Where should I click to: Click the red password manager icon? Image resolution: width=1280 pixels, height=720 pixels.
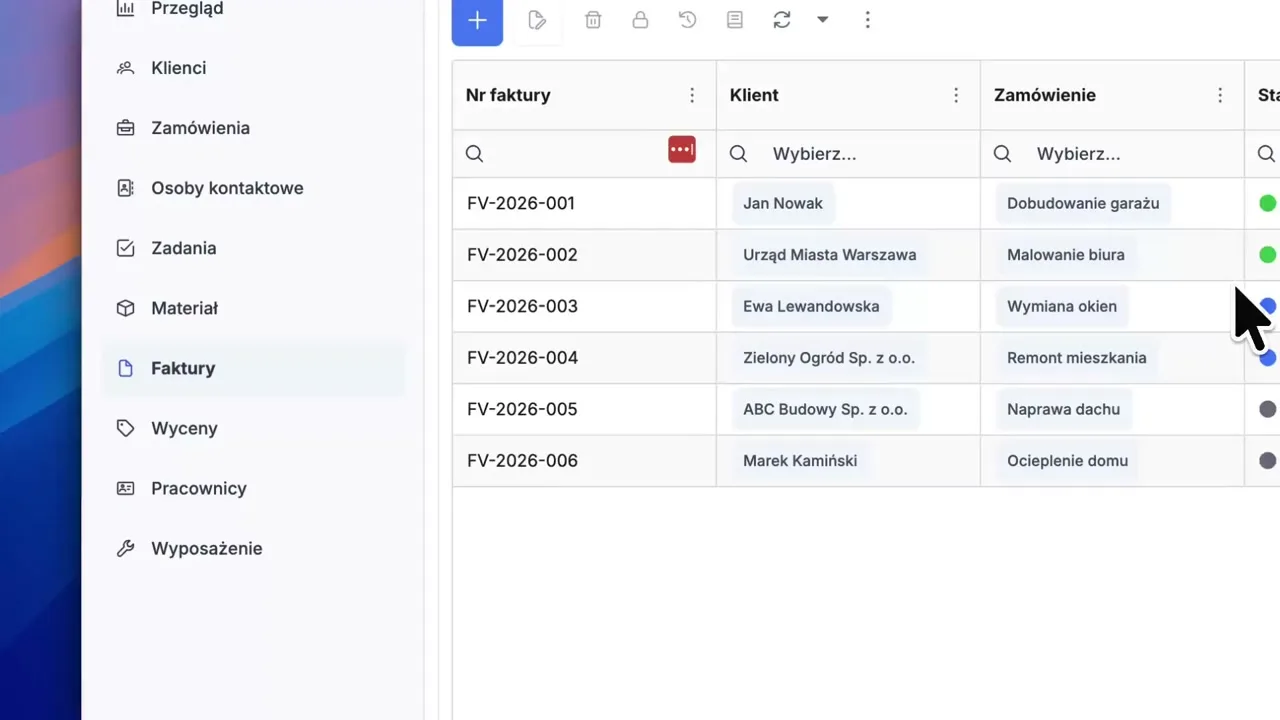[x=682, y=150]
